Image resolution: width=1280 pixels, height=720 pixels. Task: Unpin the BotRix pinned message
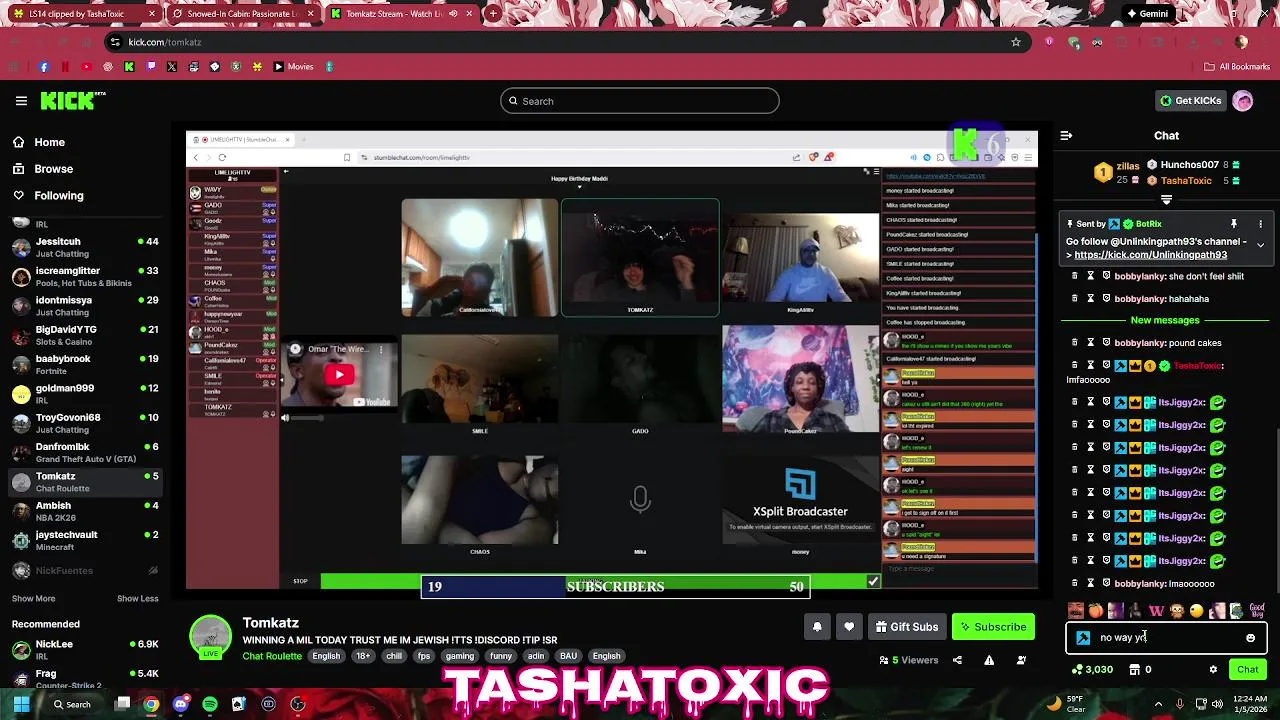click(x=1234, y=224)
